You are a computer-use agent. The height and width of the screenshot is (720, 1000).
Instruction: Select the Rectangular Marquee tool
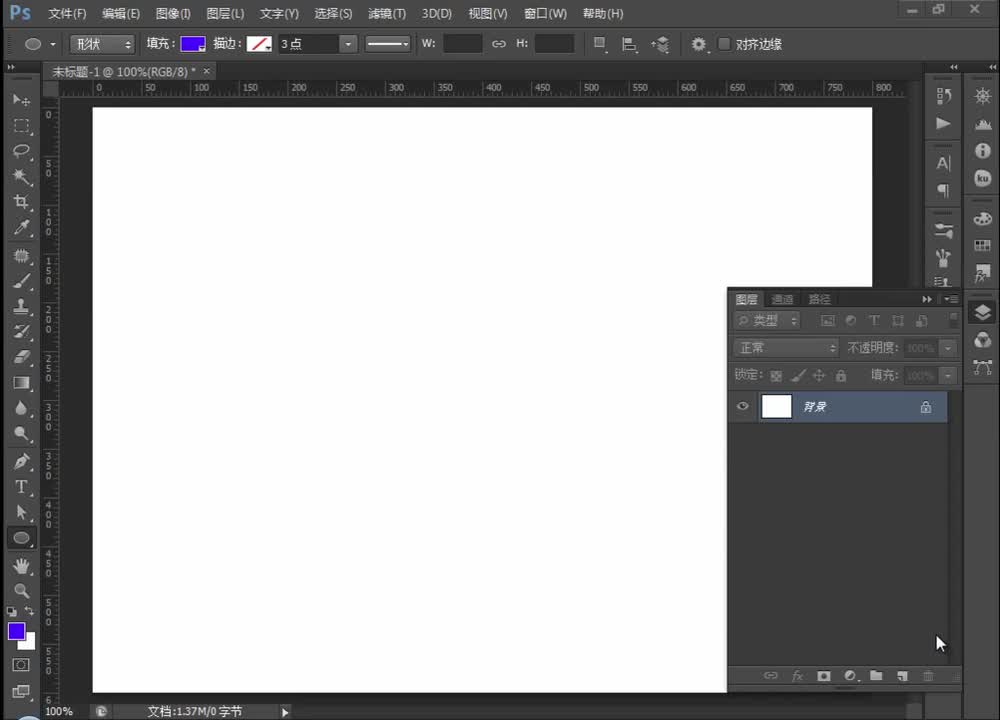[21, 126]
